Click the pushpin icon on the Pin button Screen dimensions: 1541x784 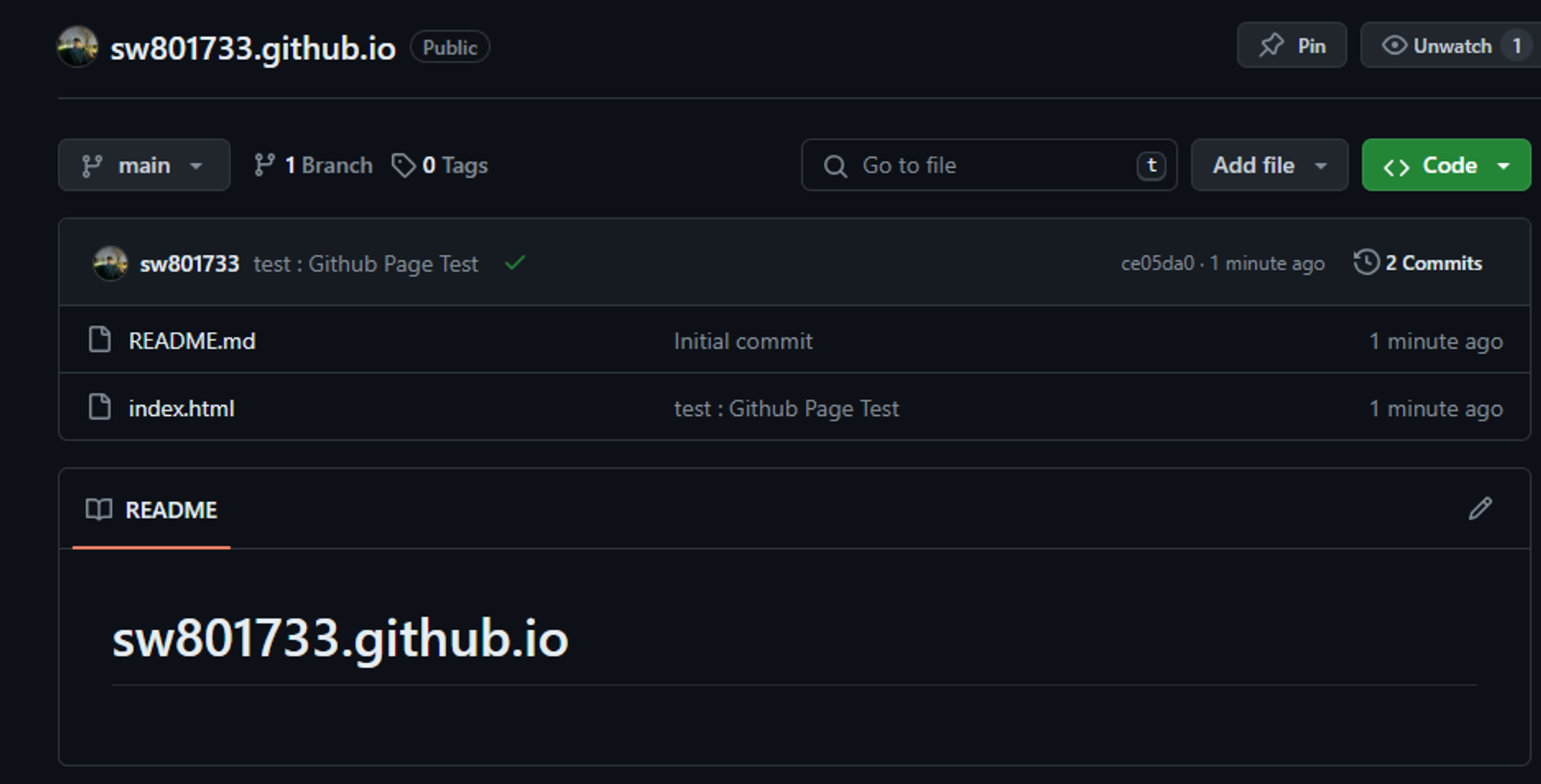pyautogui.click(x=1271, y=45)
